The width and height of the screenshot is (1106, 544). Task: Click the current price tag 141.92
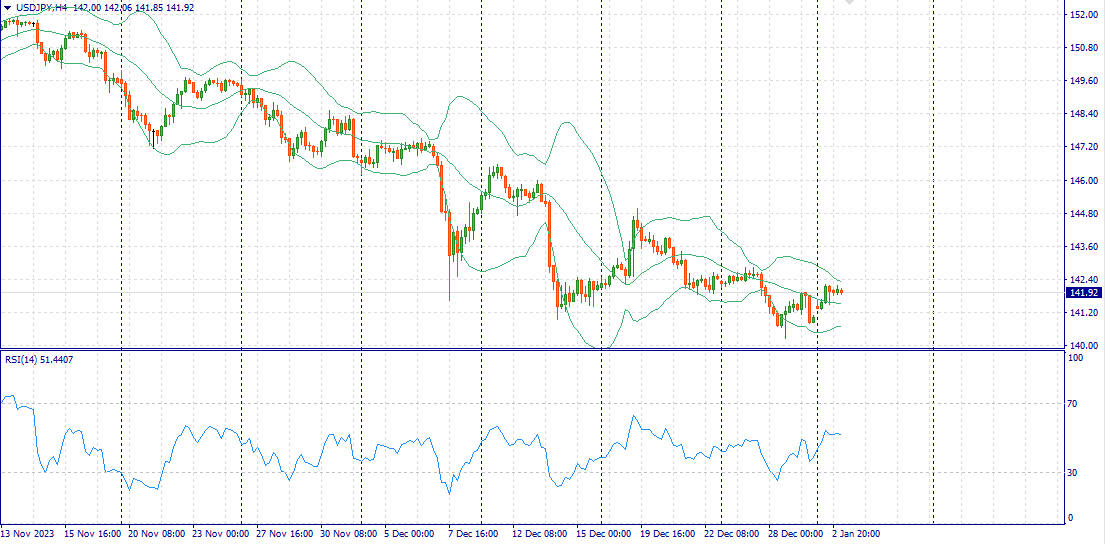click(x=1084, y=293)
